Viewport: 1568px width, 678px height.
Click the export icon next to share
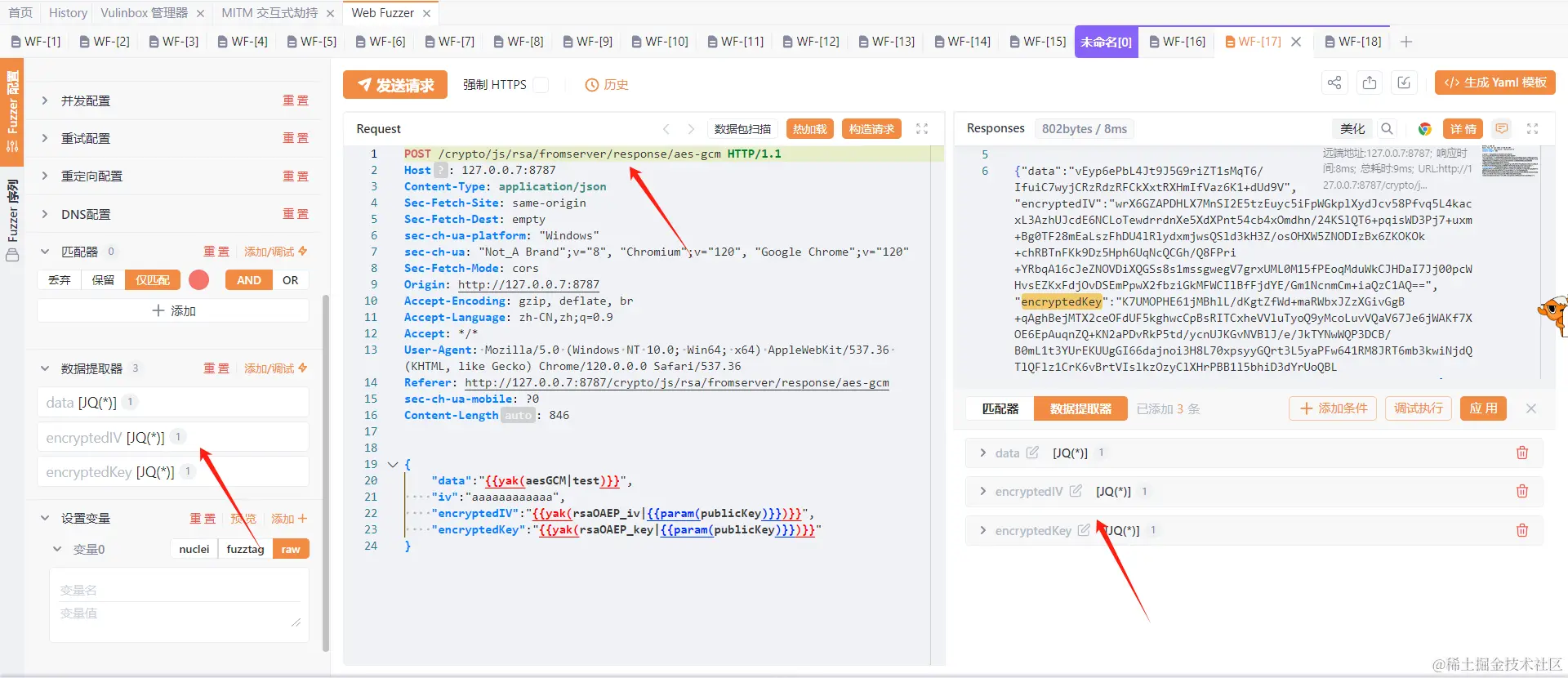1370,83
